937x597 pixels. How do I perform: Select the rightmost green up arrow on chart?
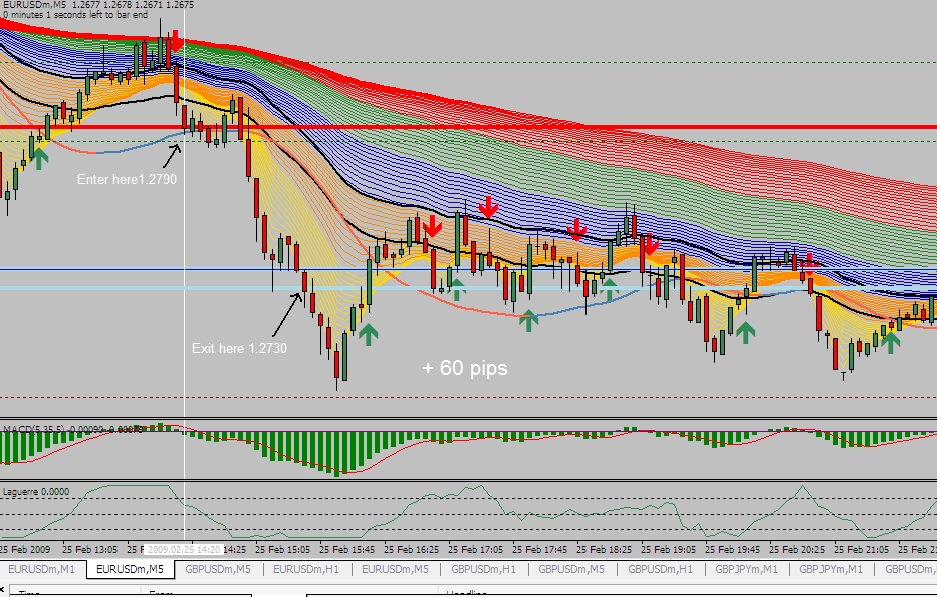(x=890, y=341)
